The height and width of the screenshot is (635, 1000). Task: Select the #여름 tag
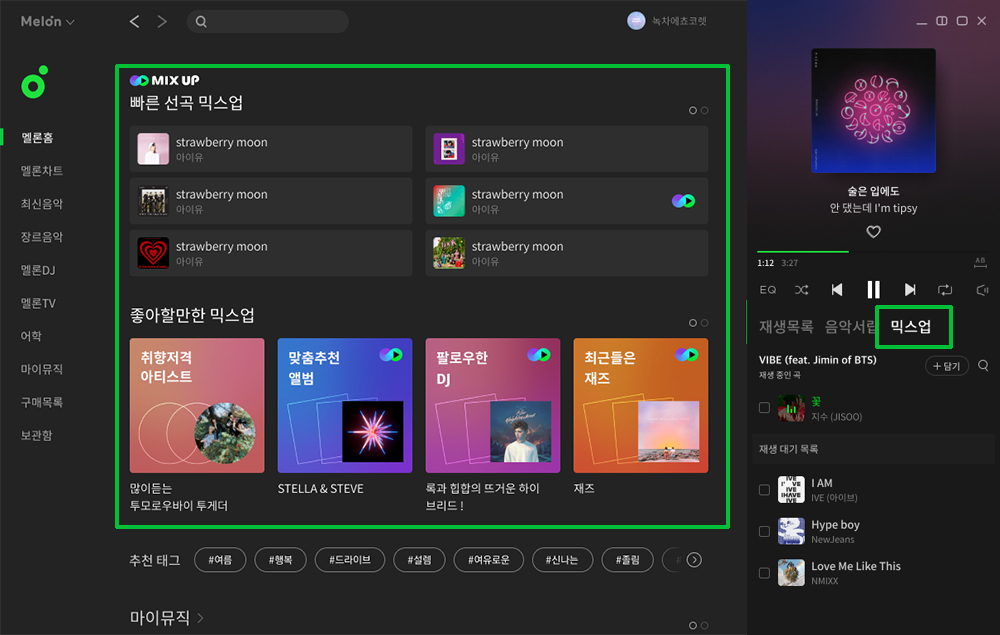(220, 560)
